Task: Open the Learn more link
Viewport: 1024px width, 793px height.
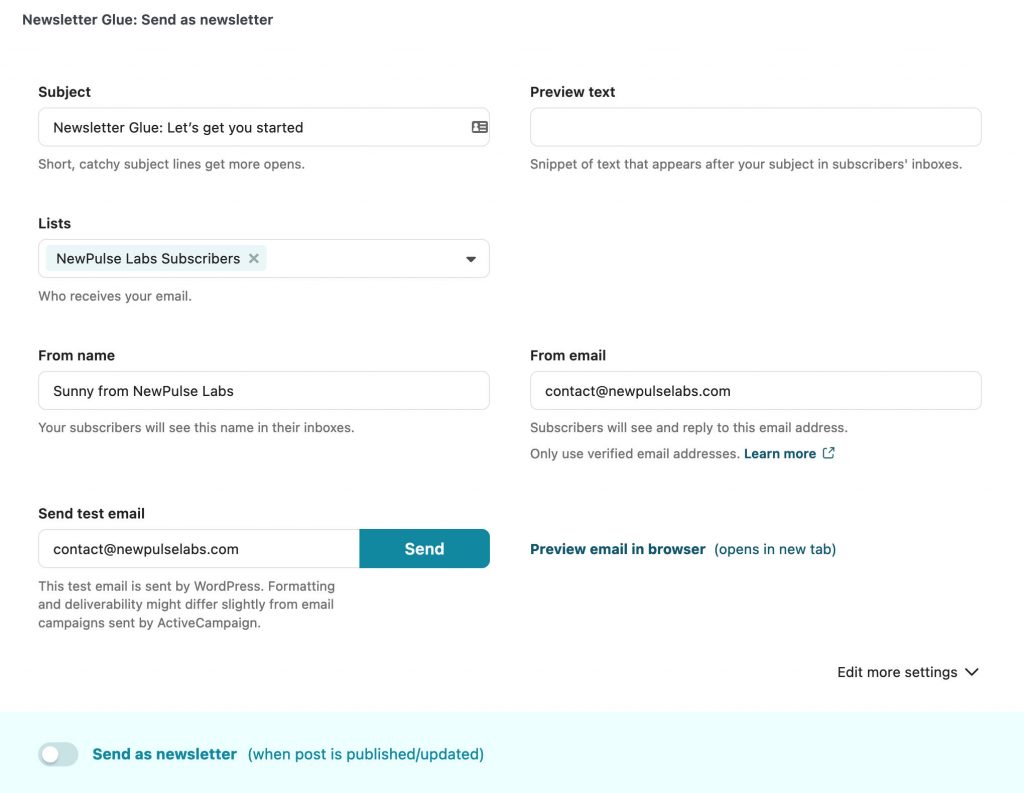Action: pos(779,453)
